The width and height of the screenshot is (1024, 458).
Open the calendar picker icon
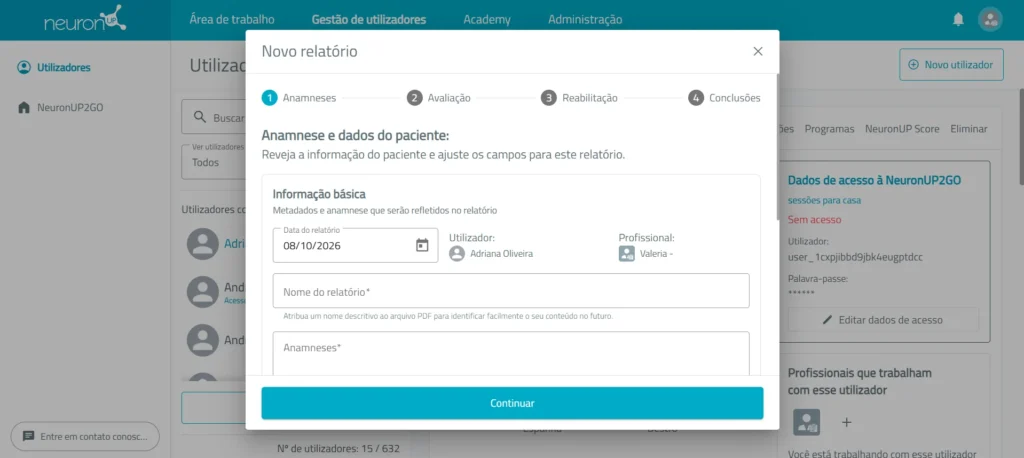click(422, 245)
